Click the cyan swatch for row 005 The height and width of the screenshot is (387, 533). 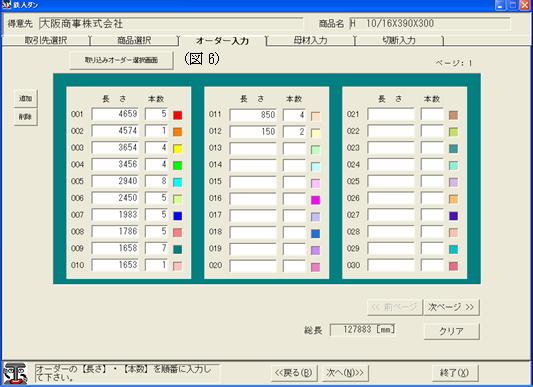(x=177, y=182)
